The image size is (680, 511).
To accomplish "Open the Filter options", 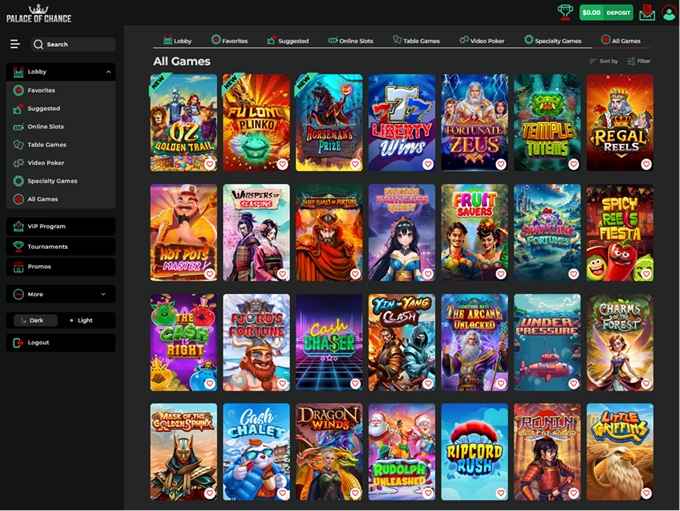I will click(639, 61).
